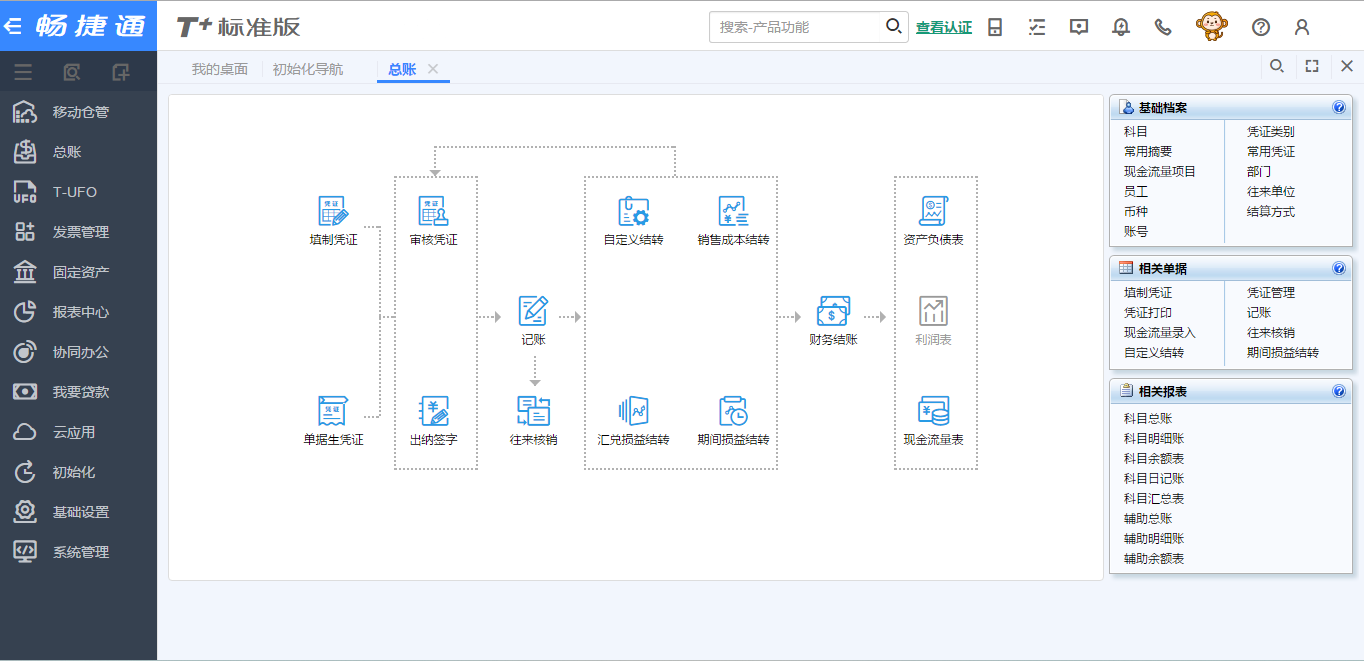Switch to the 初始化导航 tab

pos(308,69)
